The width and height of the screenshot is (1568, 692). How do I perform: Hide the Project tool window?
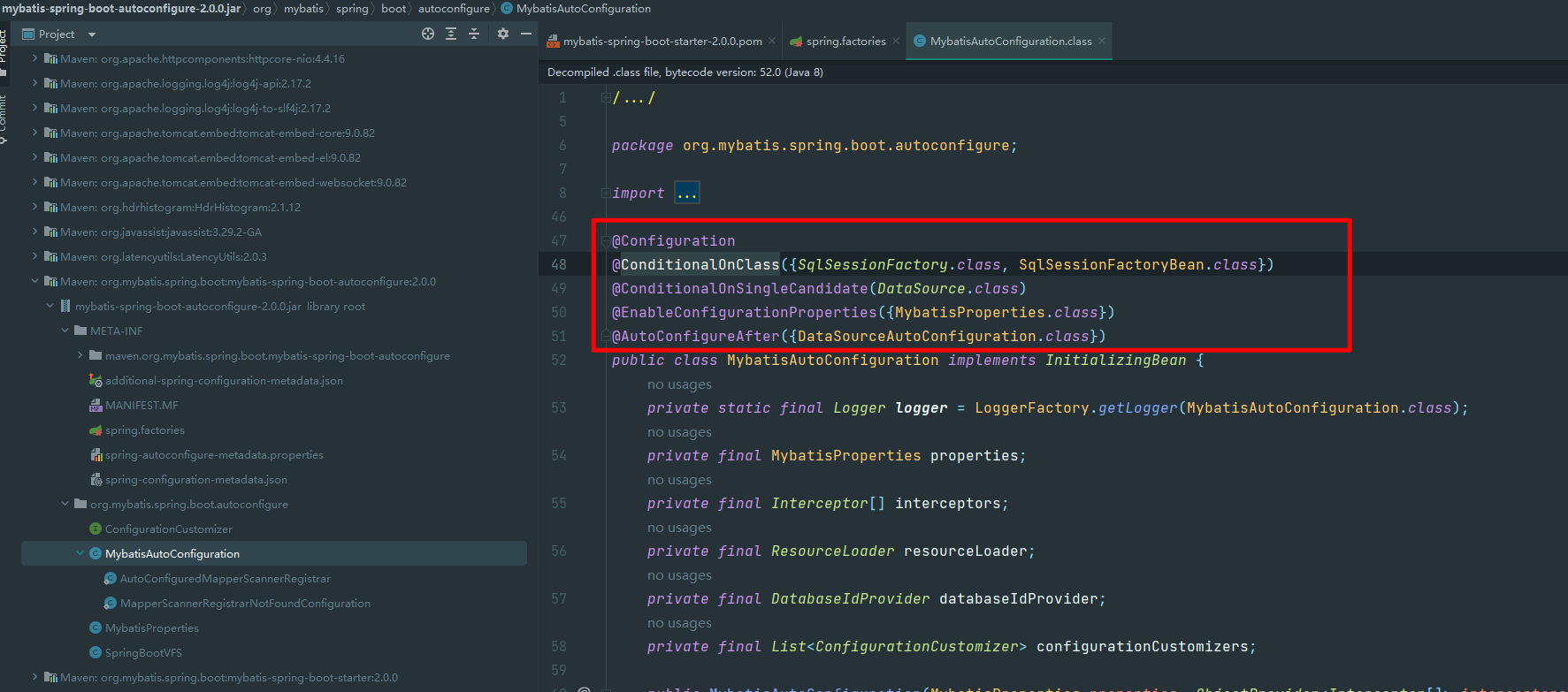526,34
